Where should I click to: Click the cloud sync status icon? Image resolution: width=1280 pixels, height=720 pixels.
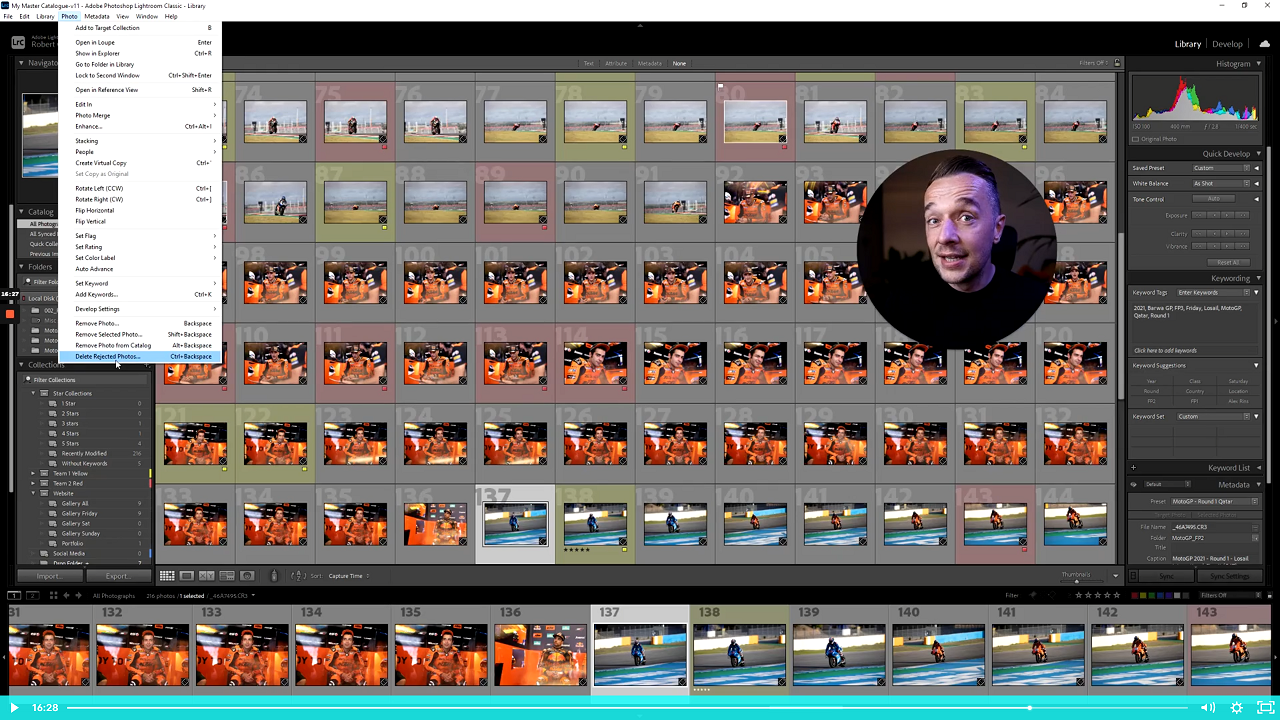(1265, 44)
